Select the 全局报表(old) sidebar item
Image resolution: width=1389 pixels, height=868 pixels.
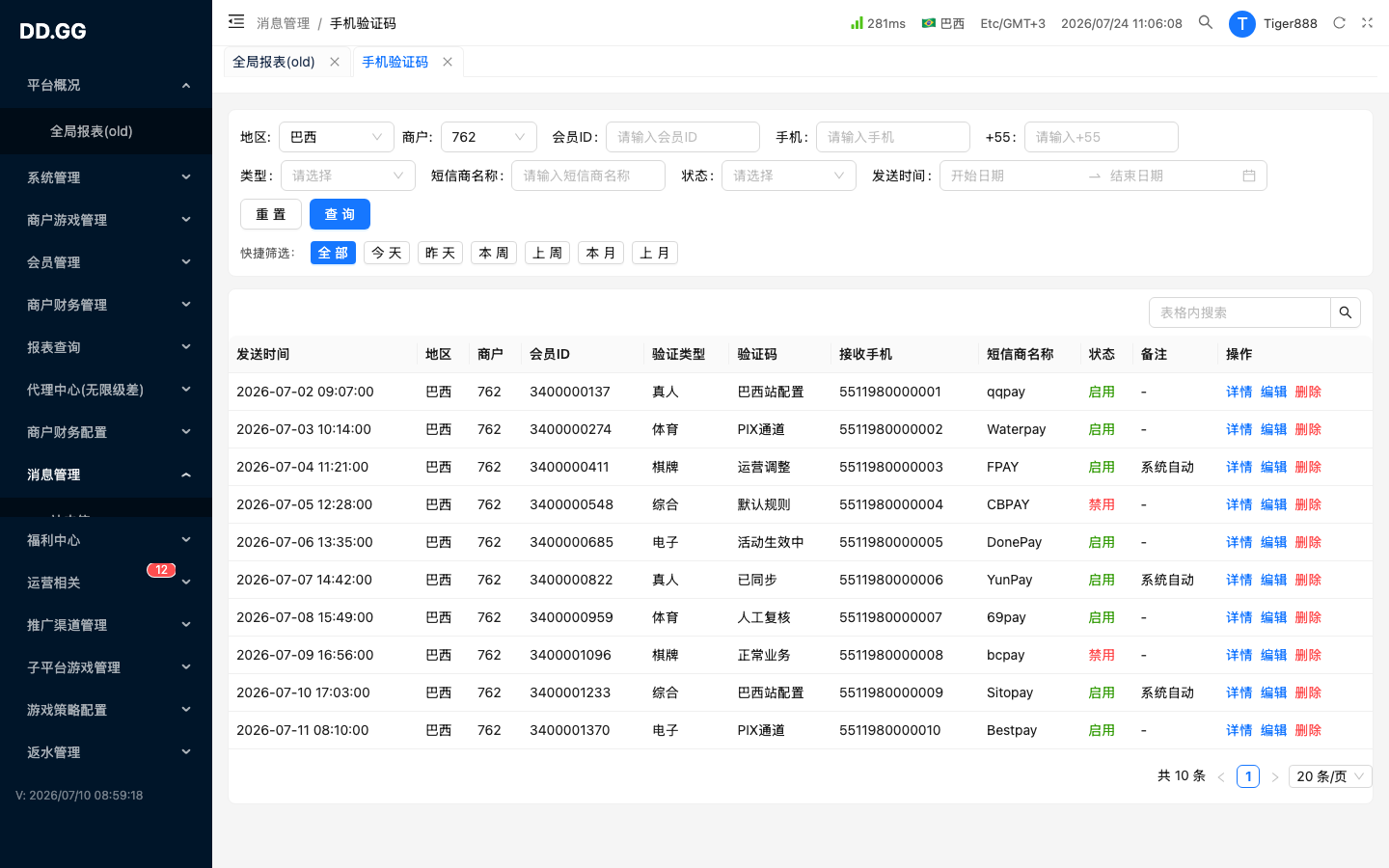tap(106, 131)
